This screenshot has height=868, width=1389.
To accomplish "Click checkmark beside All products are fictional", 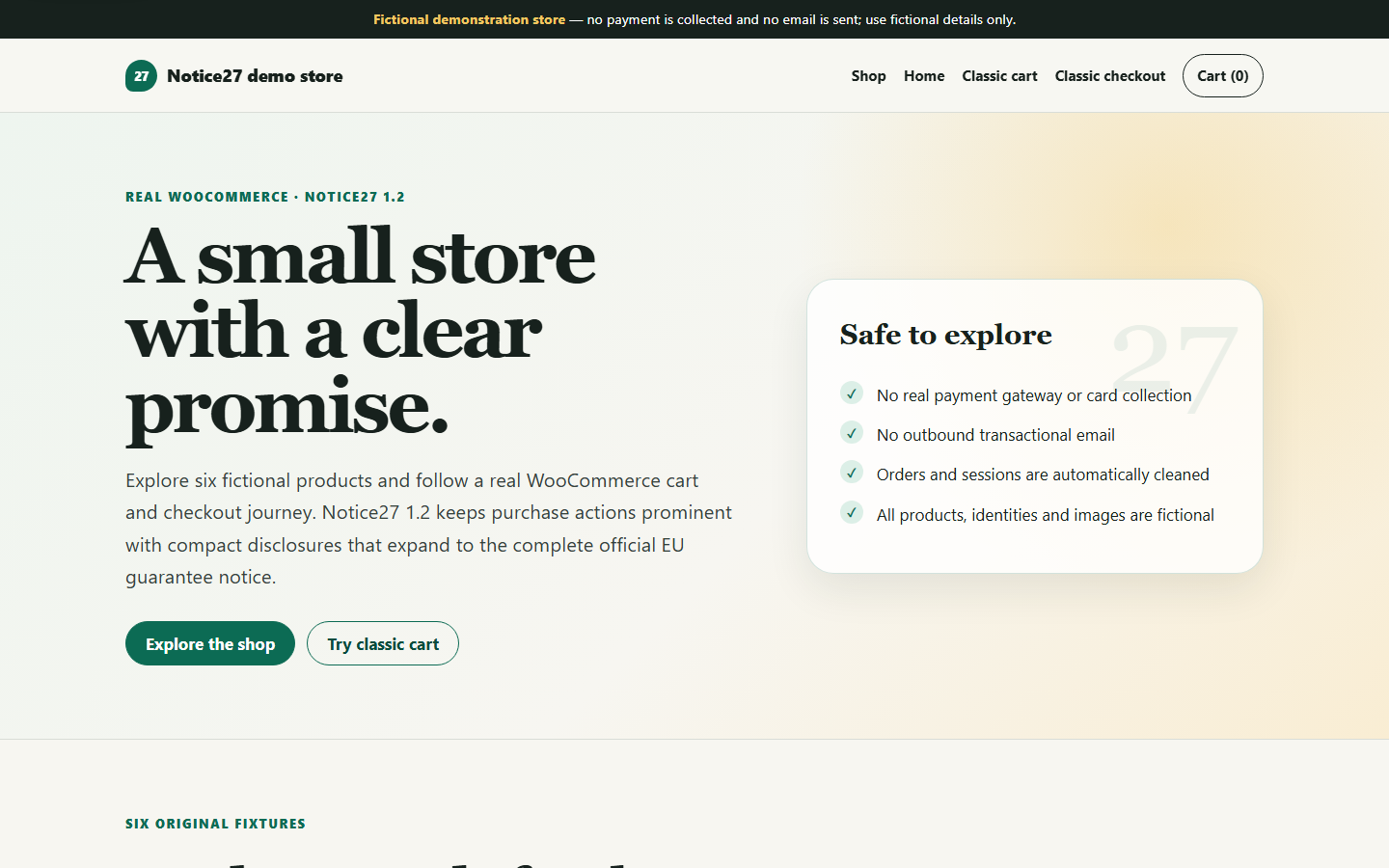I will point(852,513).
